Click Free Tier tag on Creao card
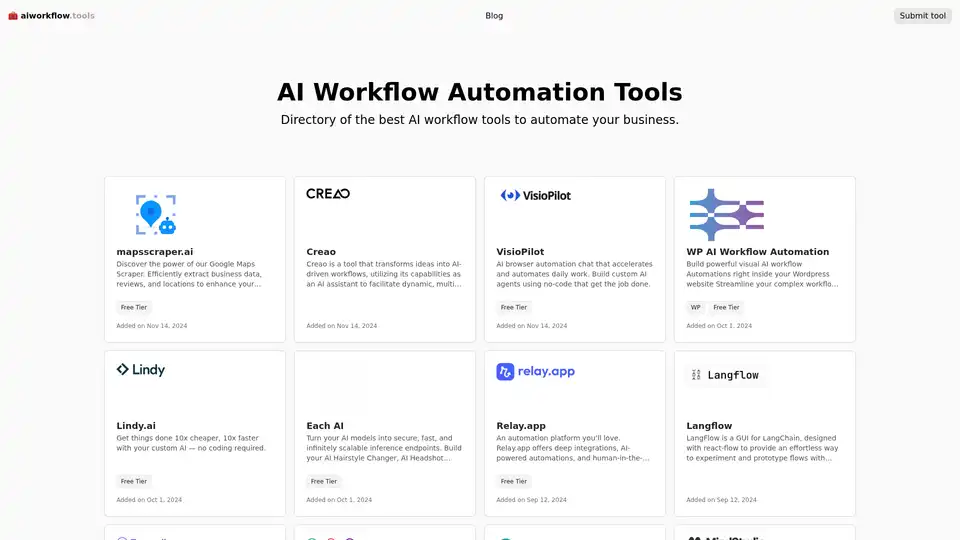 pos(324,308)
